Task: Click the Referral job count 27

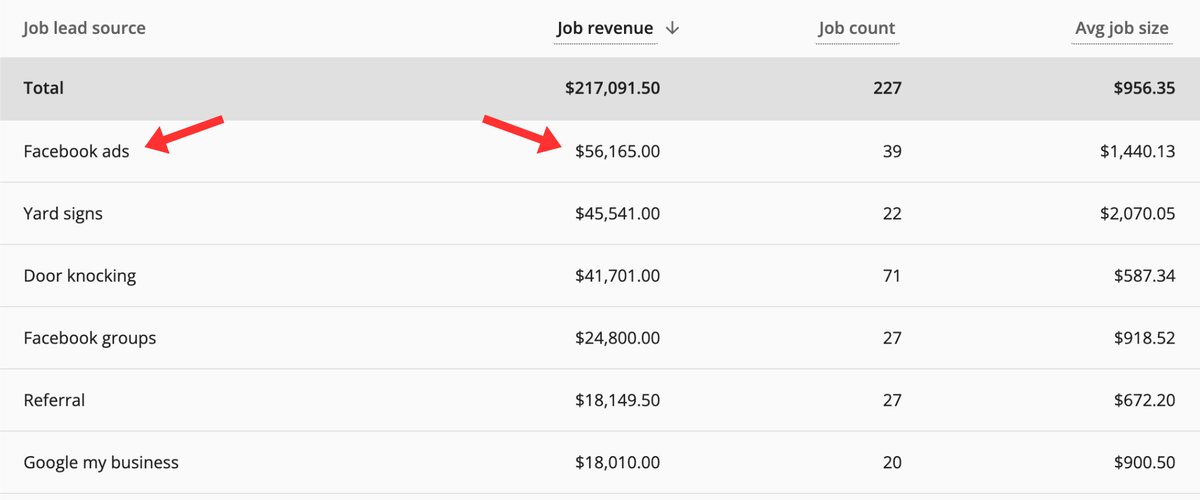Action: tap(892, 400)
